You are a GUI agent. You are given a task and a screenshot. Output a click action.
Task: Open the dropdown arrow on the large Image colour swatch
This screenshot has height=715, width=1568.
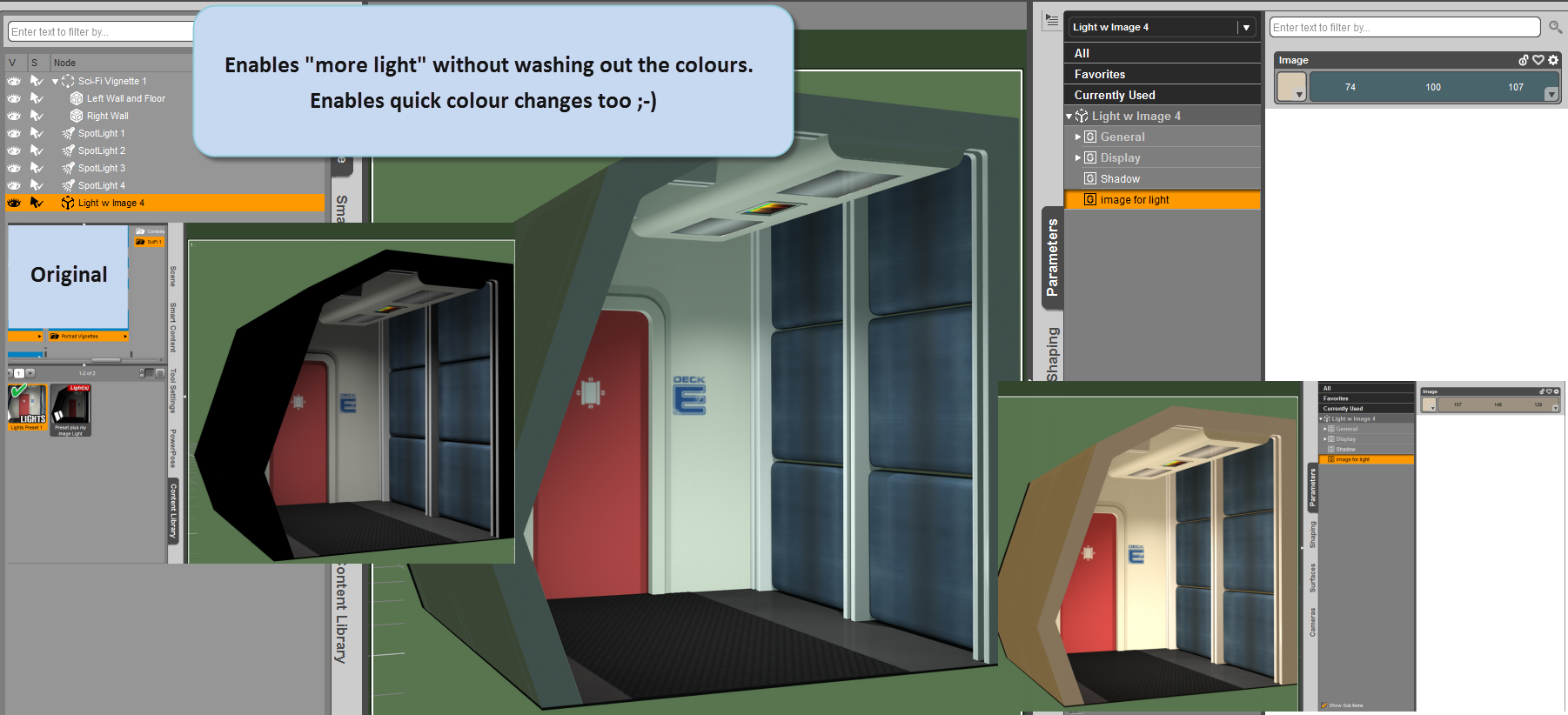pyautogui.click(x=1300, y=95)
